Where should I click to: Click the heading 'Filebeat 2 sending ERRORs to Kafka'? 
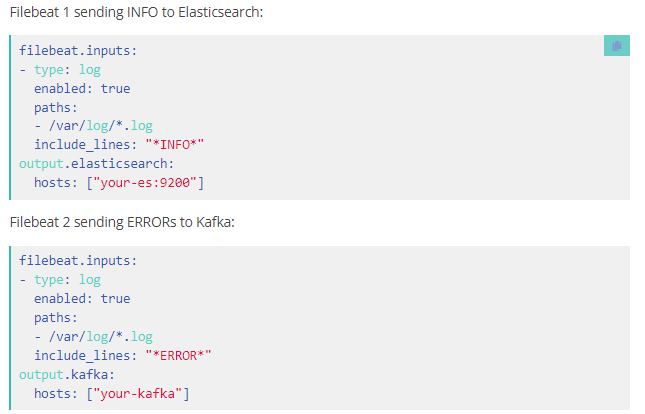pos(122,222)
